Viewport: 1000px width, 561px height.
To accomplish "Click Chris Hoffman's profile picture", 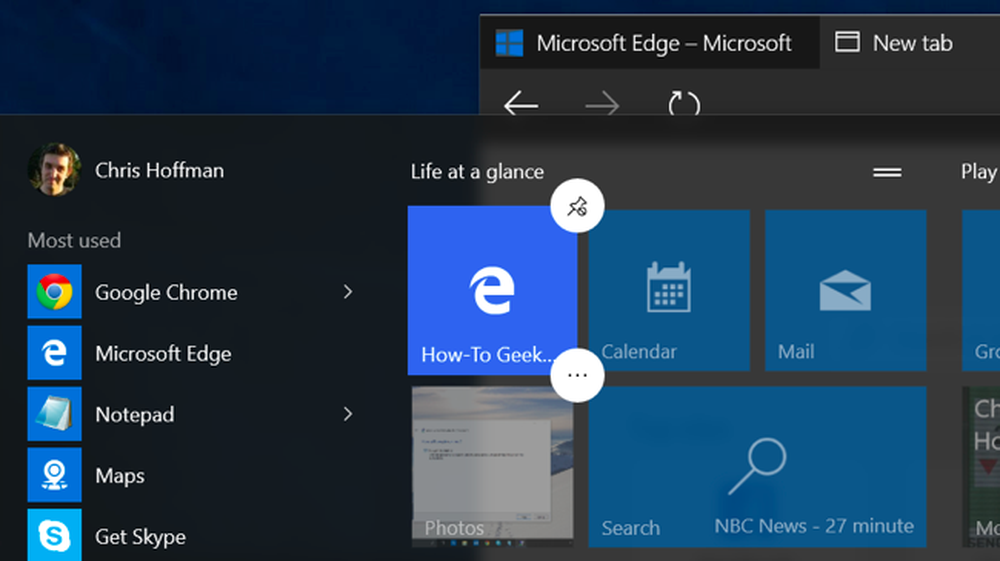I will tap(54, 170).
